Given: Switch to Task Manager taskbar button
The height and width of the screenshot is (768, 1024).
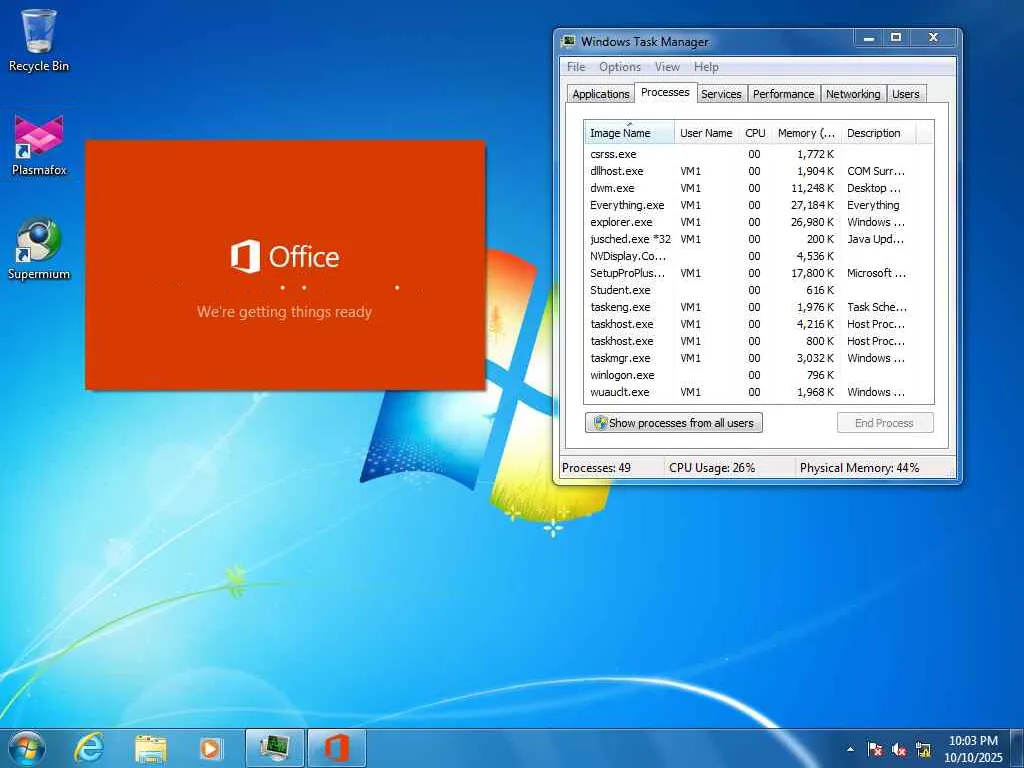Looking at the screenshot, I should pos(275,748).
